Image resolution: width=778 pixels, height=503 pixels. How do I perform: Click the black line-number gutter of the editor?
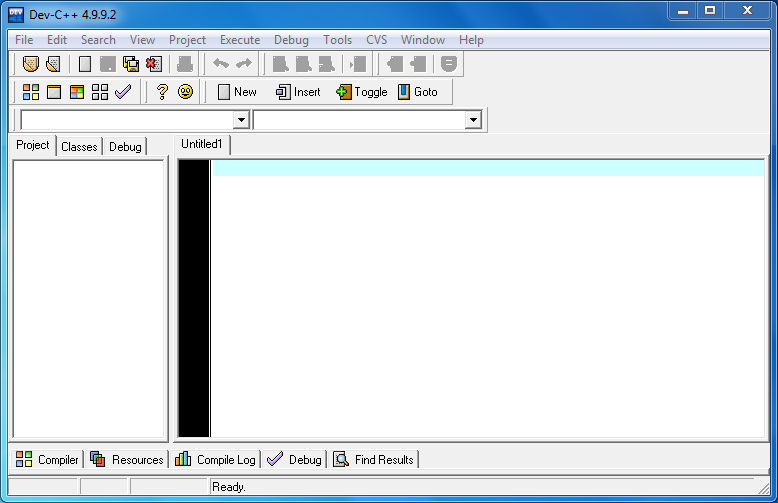click(x=194, y=299)
